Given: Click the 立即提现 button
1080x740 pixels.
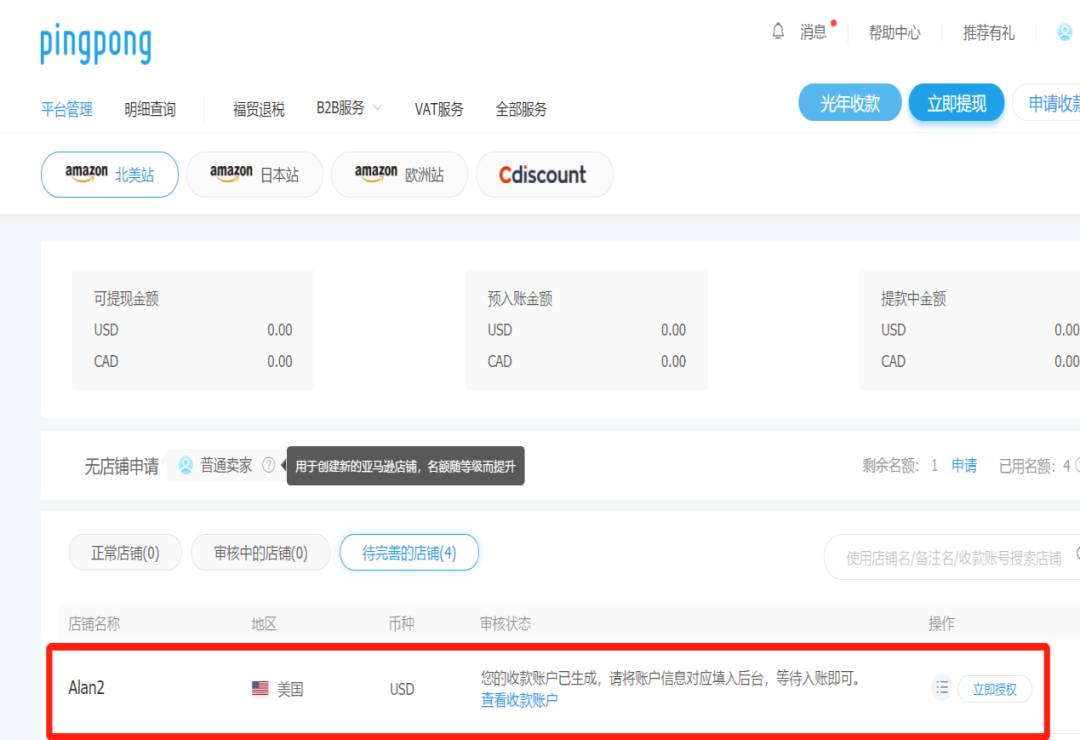Looking at the screenshot, I should [x=956, y=102].
